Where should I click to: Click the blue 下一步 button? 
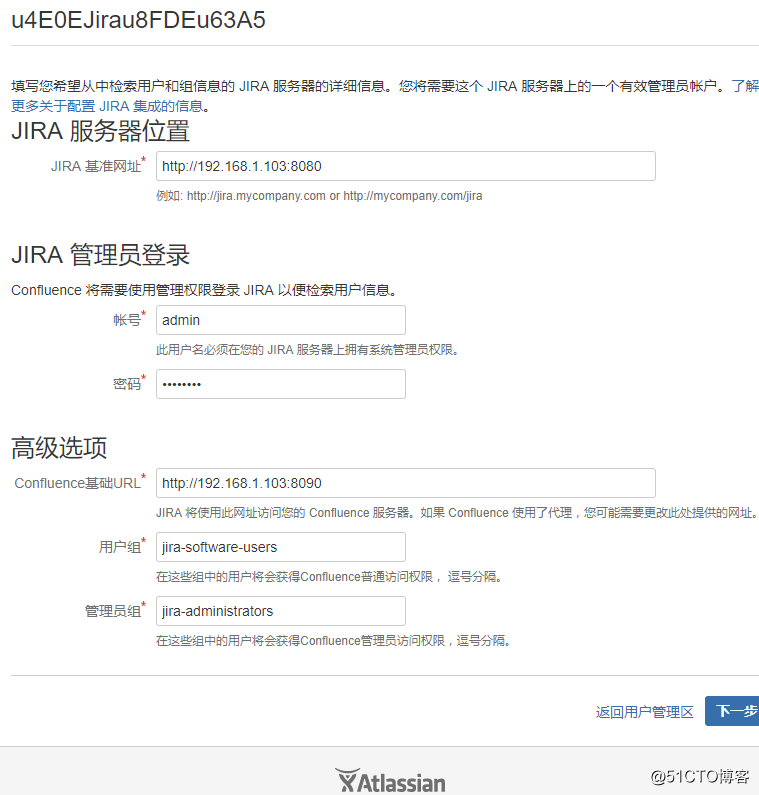coord(732,711)
